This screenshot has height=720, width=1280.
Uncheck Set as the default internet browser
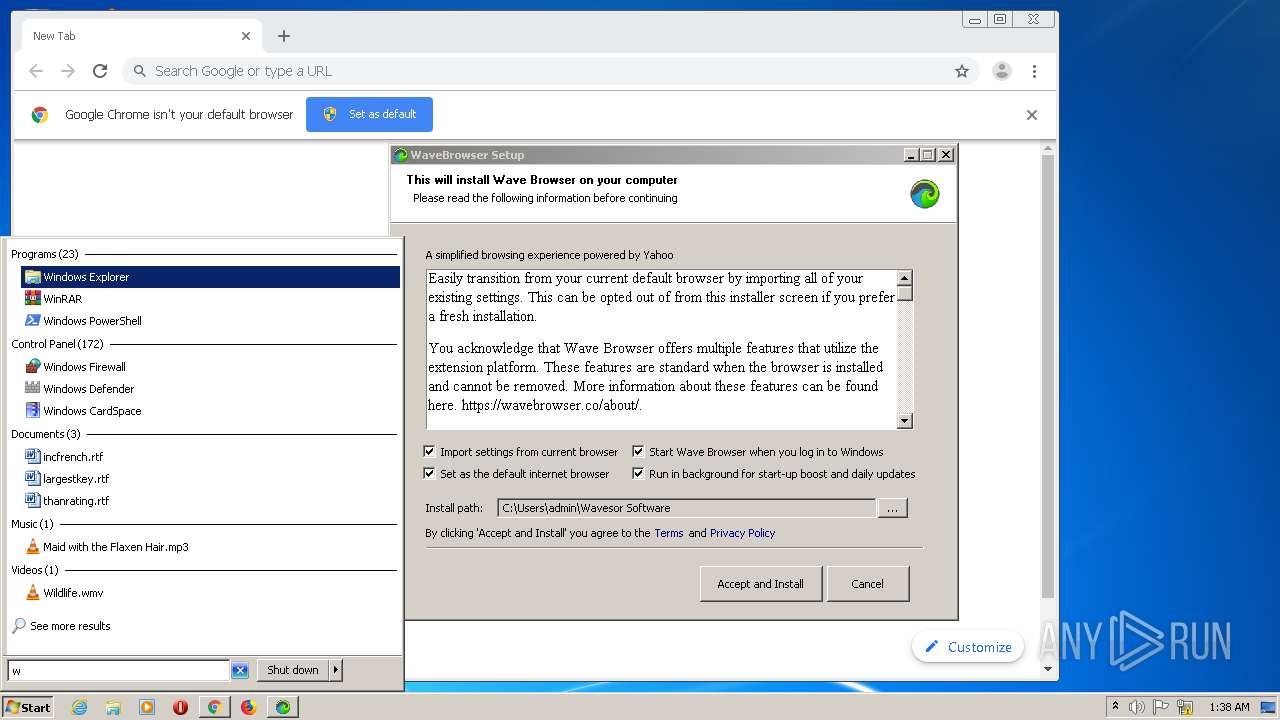(430, 474)
